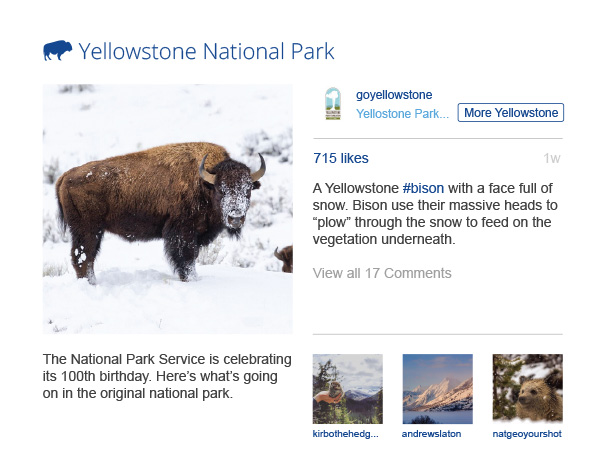Click the 1w post timestamp
This screenshot has height=465, width=600.
pos(552,158)
